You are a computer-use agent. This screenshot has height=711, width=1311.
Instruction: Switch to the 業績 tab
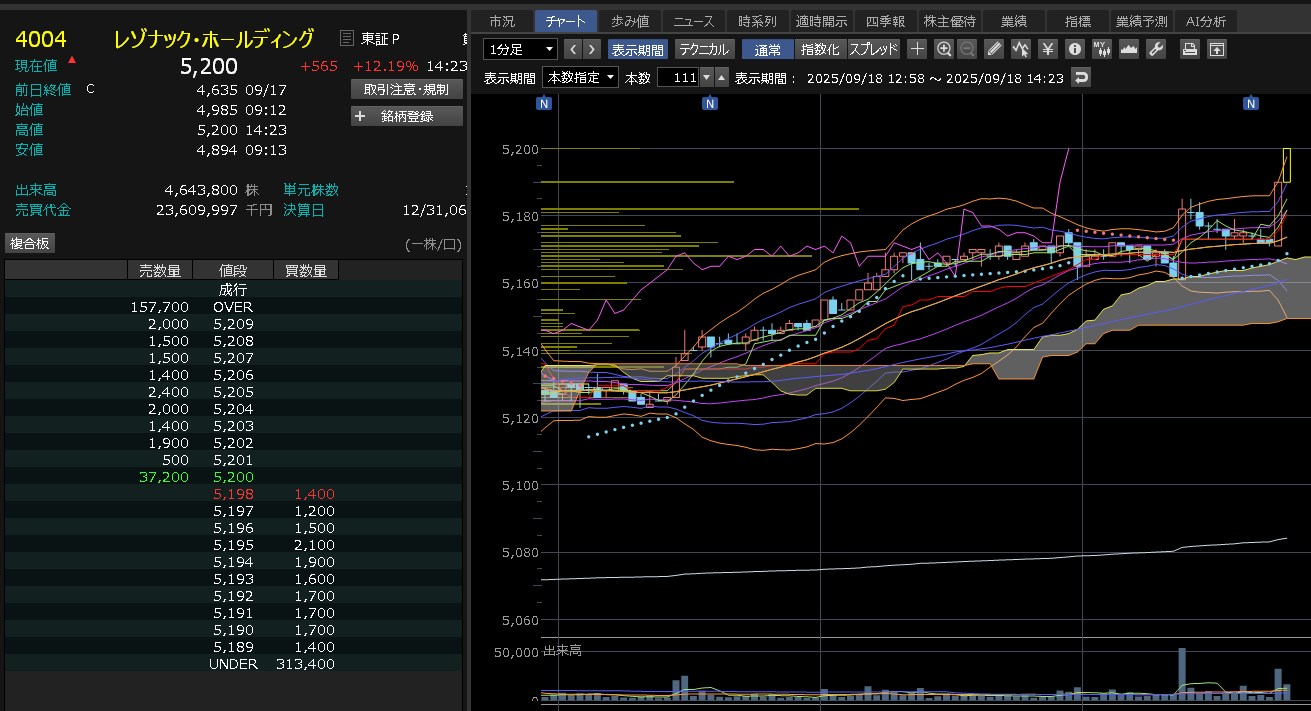[1013, 20]
